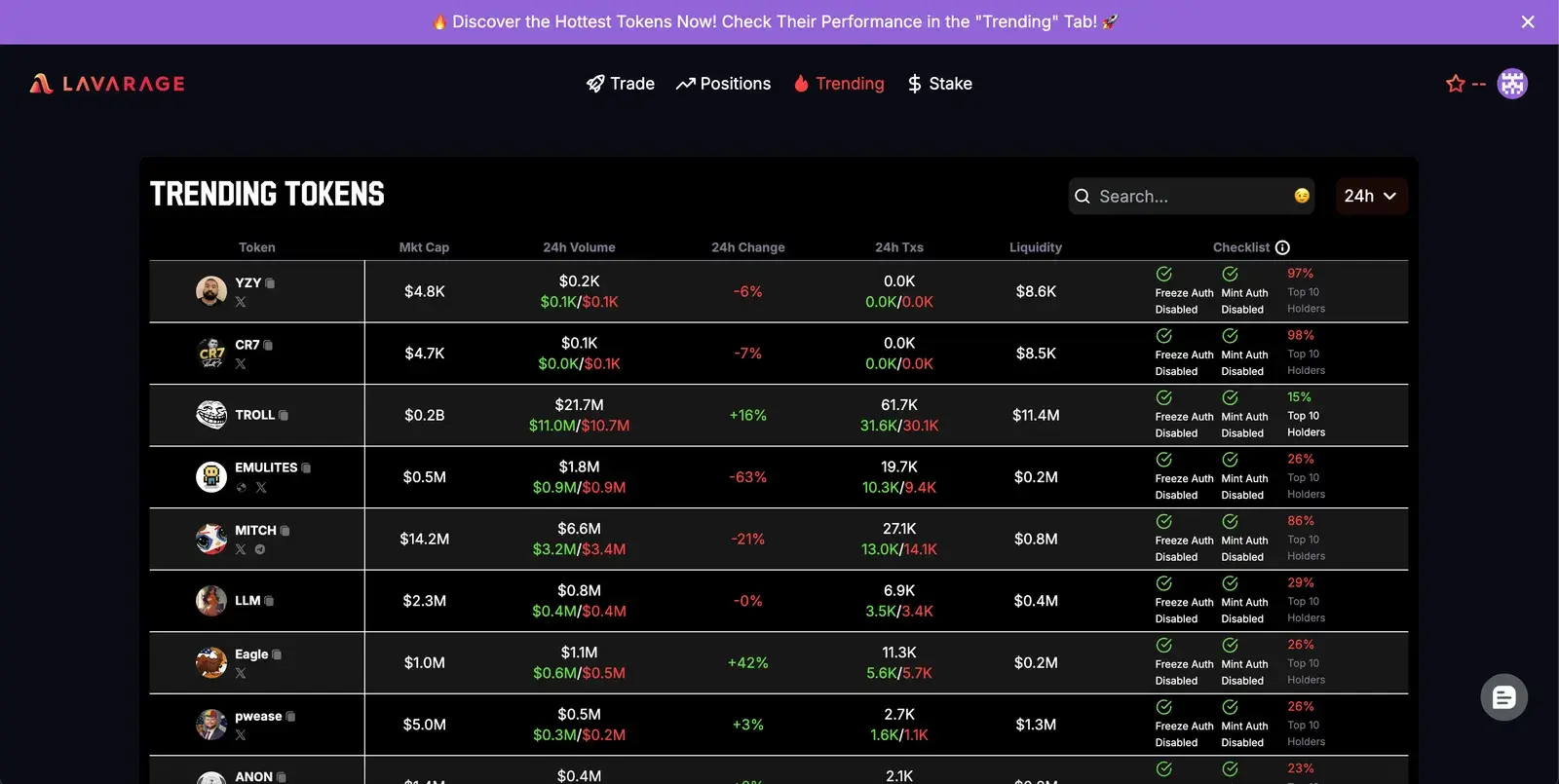This screenshot has width=1559, height=784.
Task: Open the Trending tab
Action: pyautogui.click(x=839, y=84)
